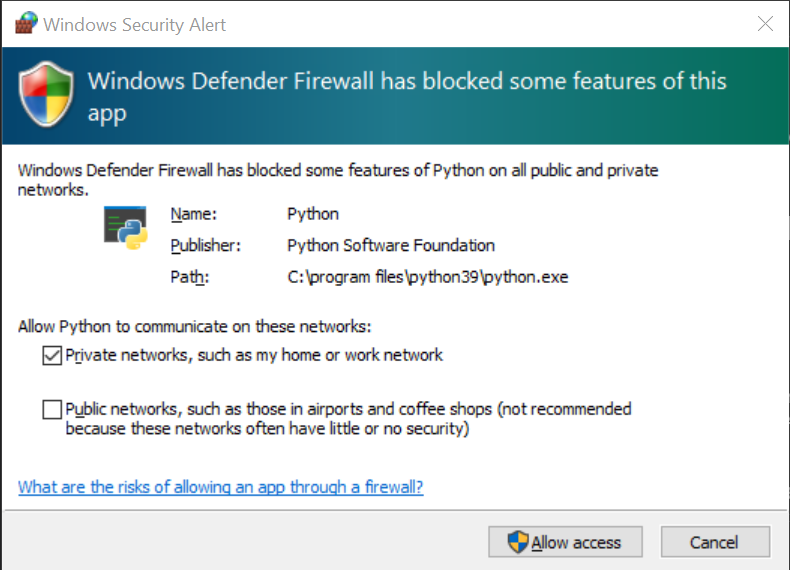790x570 pixels.
Task: Click the Python Software Foundation publisher value
Action: [x=390, y=245]
